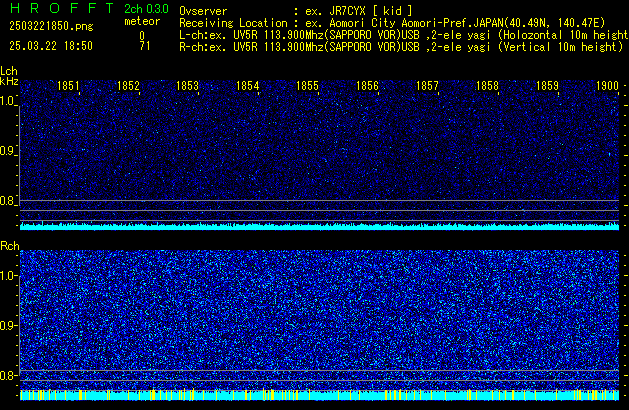Screen dimensions: 629x410
Task: Click the 0.8 kHz label on Rch axis
Action: 7,375
